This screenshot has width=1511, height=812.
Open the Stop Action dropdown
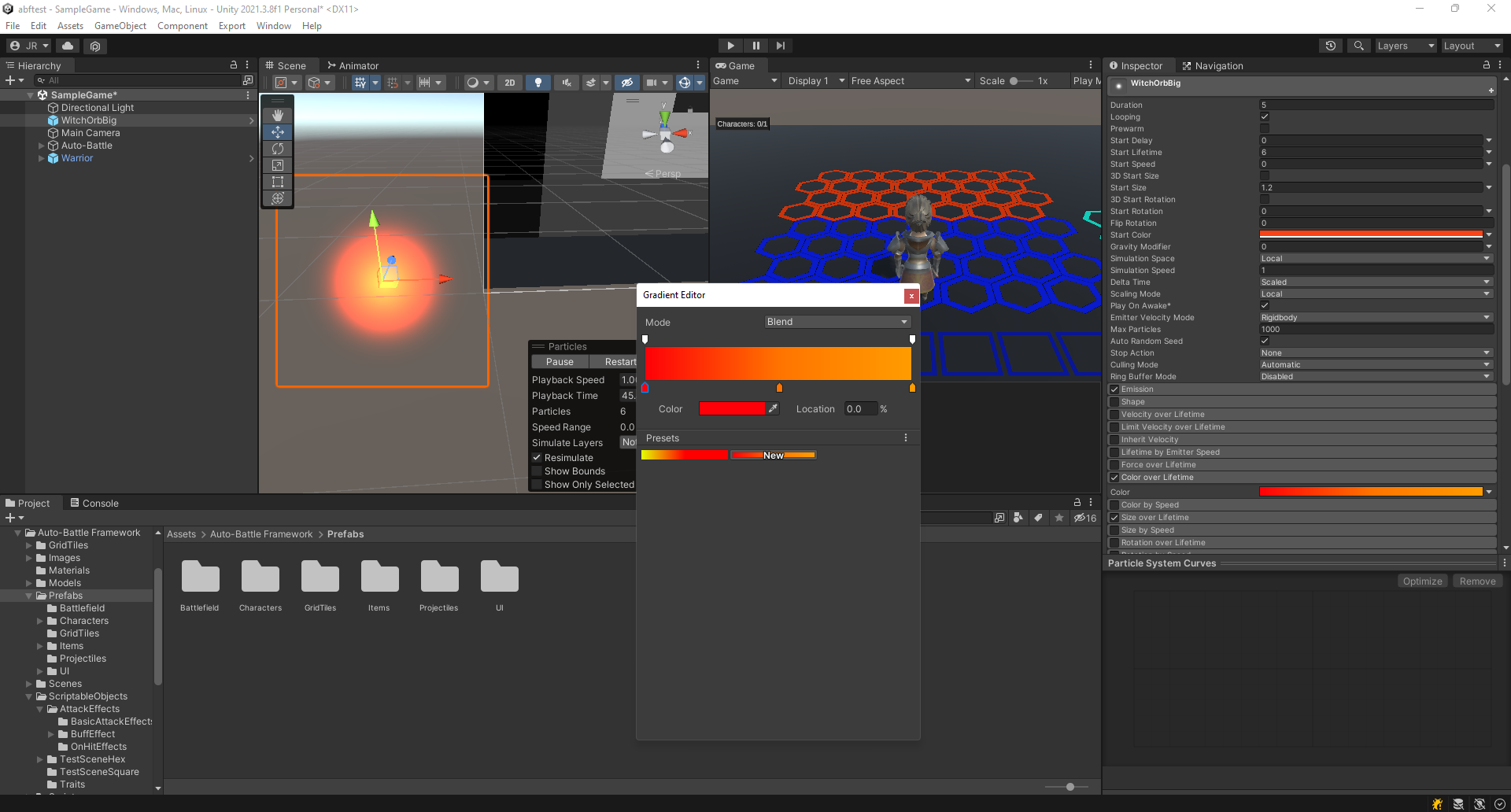(x=1376, y=352)
